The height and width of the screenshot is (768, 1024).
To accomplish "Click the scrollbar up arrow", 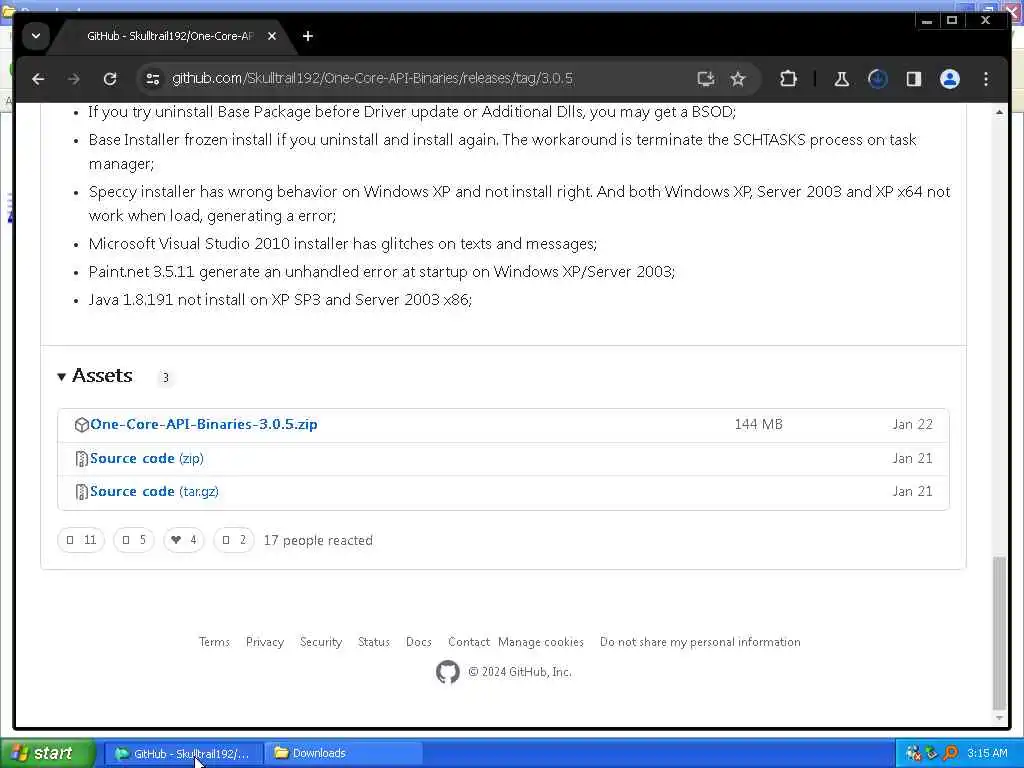I will pyautogui.click(x=999, y=112).
